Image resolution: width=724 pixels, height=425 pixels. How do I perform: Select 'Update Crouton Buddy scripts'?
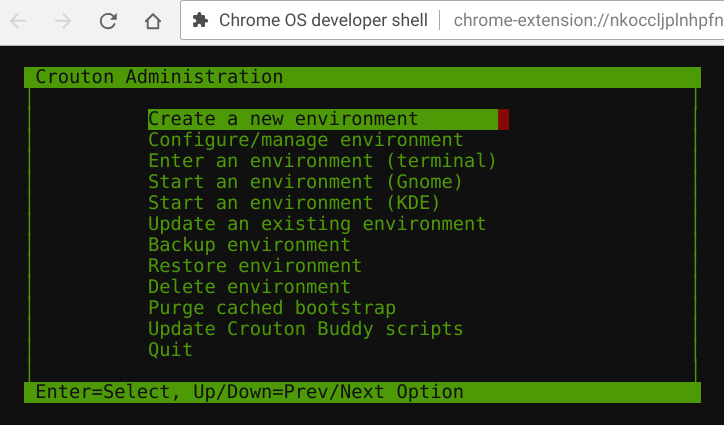306,329
